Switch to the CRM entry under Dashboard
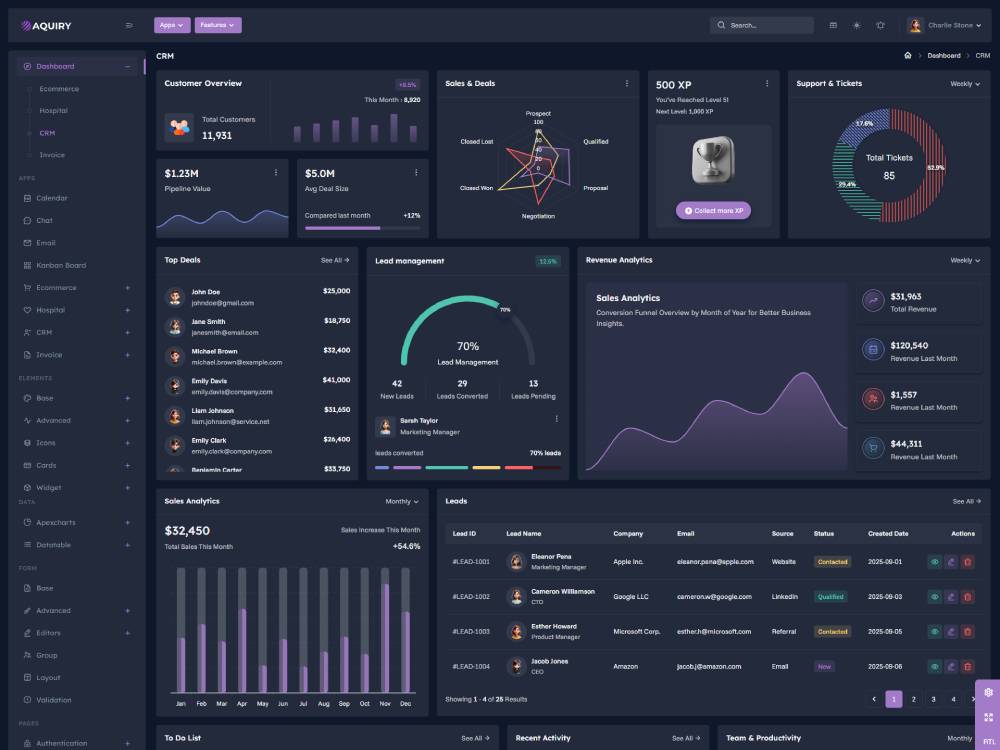This screenshot has height=750, width=1000. point(45,133)
